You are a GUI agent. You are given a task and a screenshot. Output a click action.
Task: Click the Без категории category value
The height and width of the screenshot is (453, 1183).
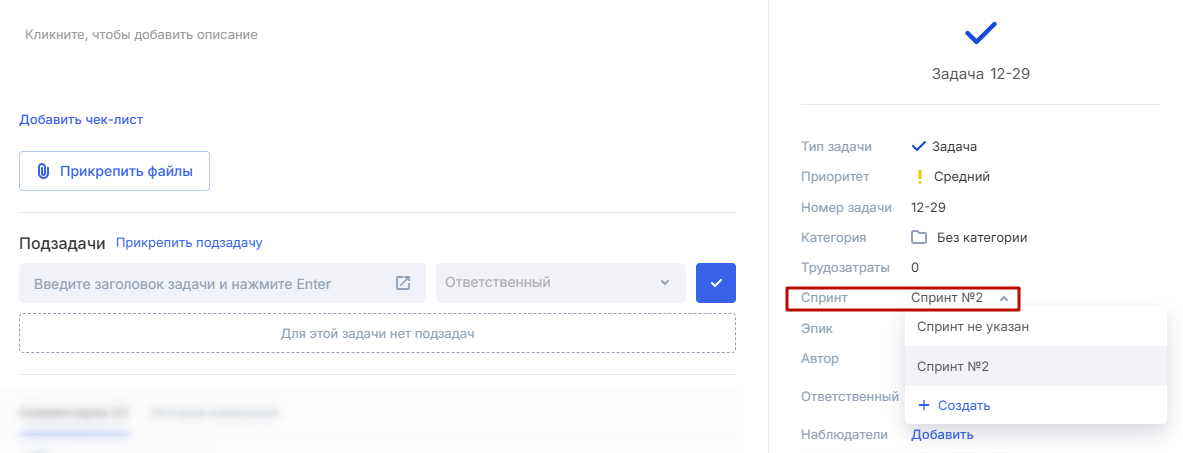point(981,238)
